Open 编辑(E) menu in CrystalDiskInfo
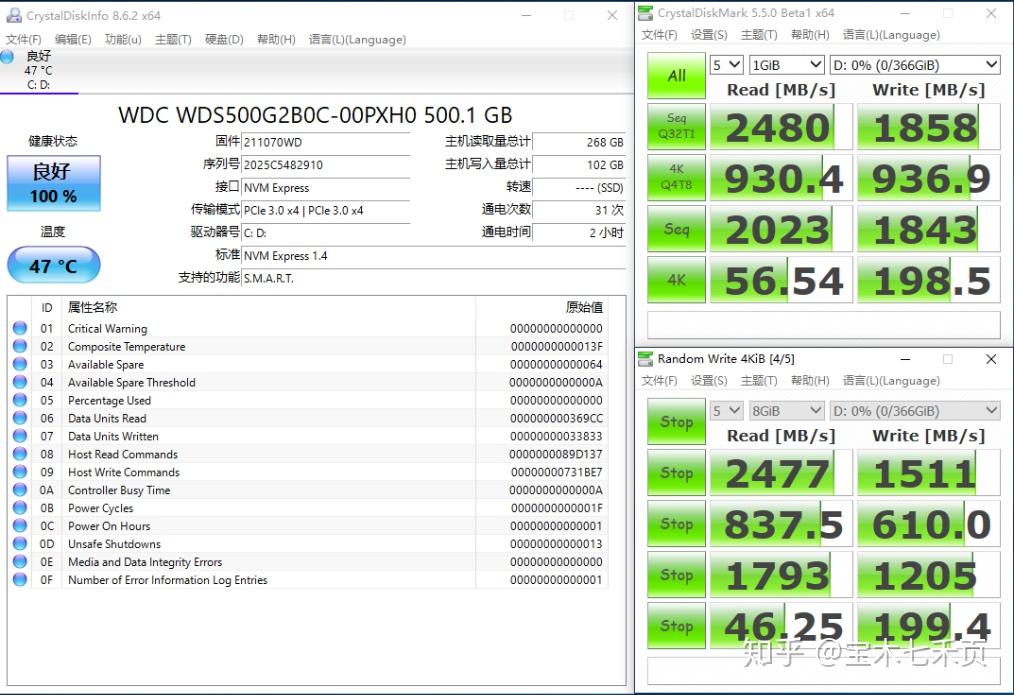This screenshot has width=1014, height=695. click(x=73, y=39)
